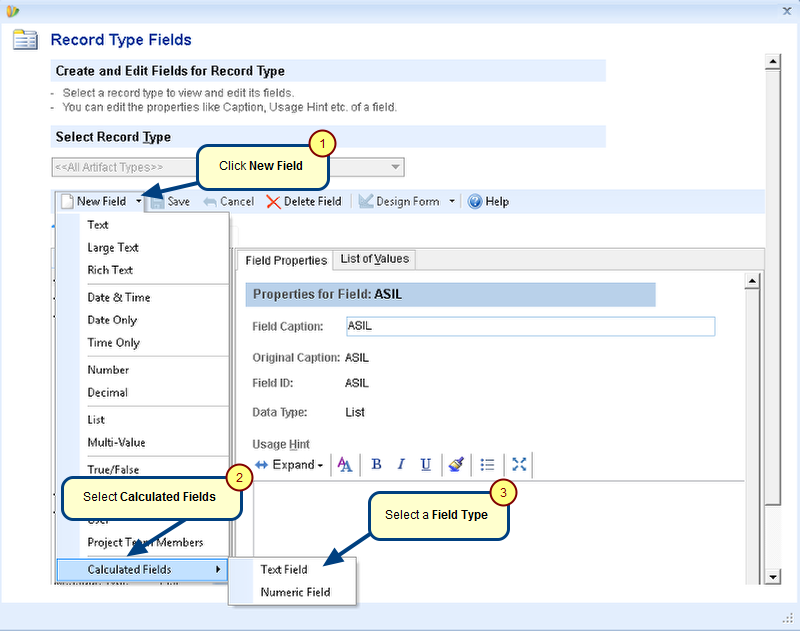Open the Select Record Type combo box
Image resolution: width=800 pixels, height=632 pixels.
(228, 167)
